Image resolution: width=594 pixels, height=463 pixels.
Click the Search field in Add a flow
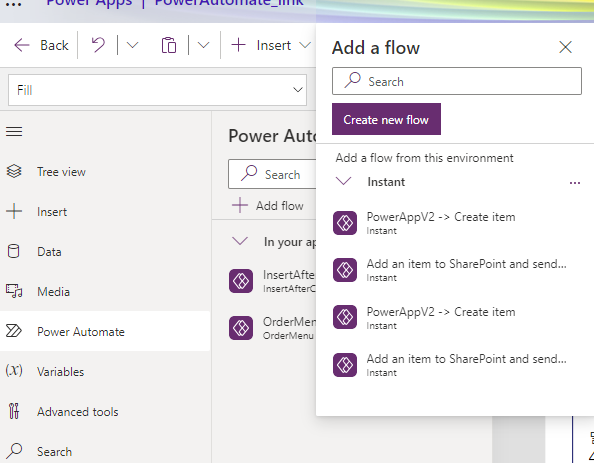457,81
